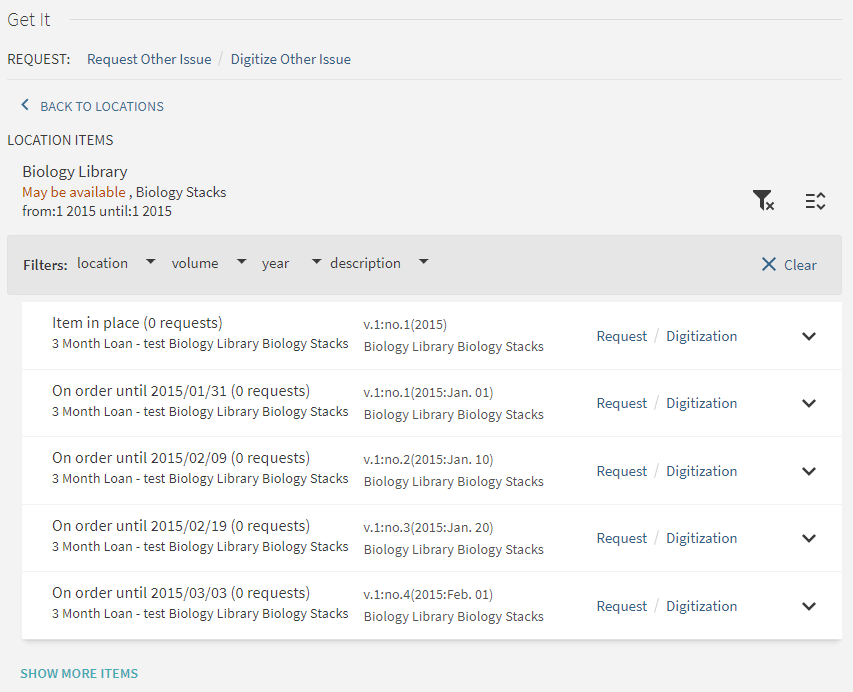This screenshot has width=853, height=692.
Task: Click 'from:1 2015 until:1 2015' text
Action: tap(97, 211)
